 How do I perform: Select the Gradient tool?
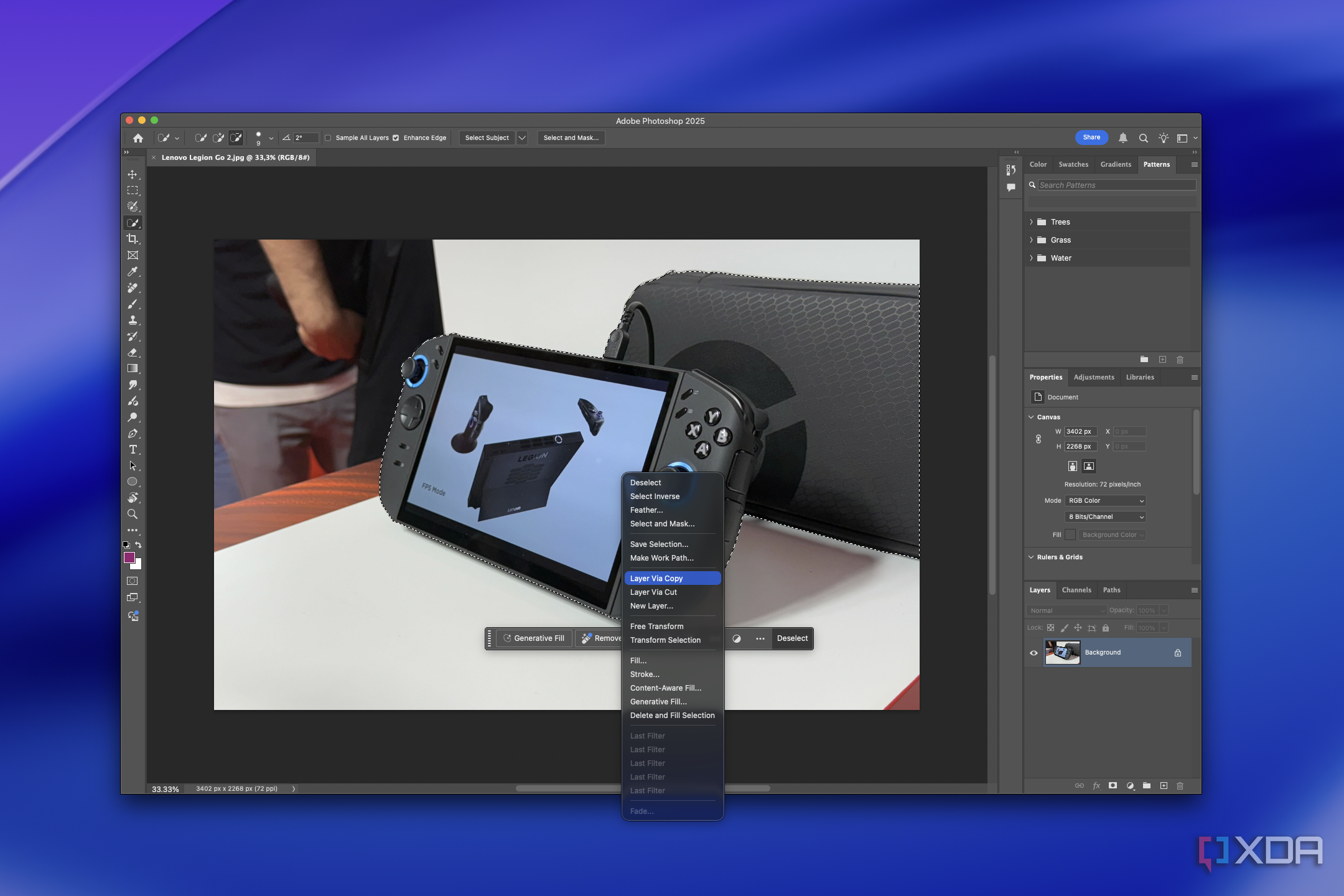click(133, 368)
